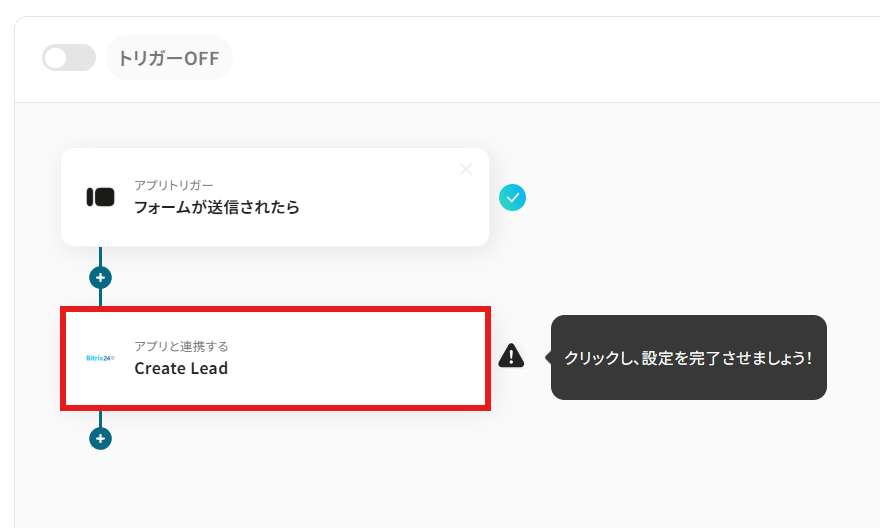
Task: Click the Bitrix24 logo icon
Action: pos(100,358)
